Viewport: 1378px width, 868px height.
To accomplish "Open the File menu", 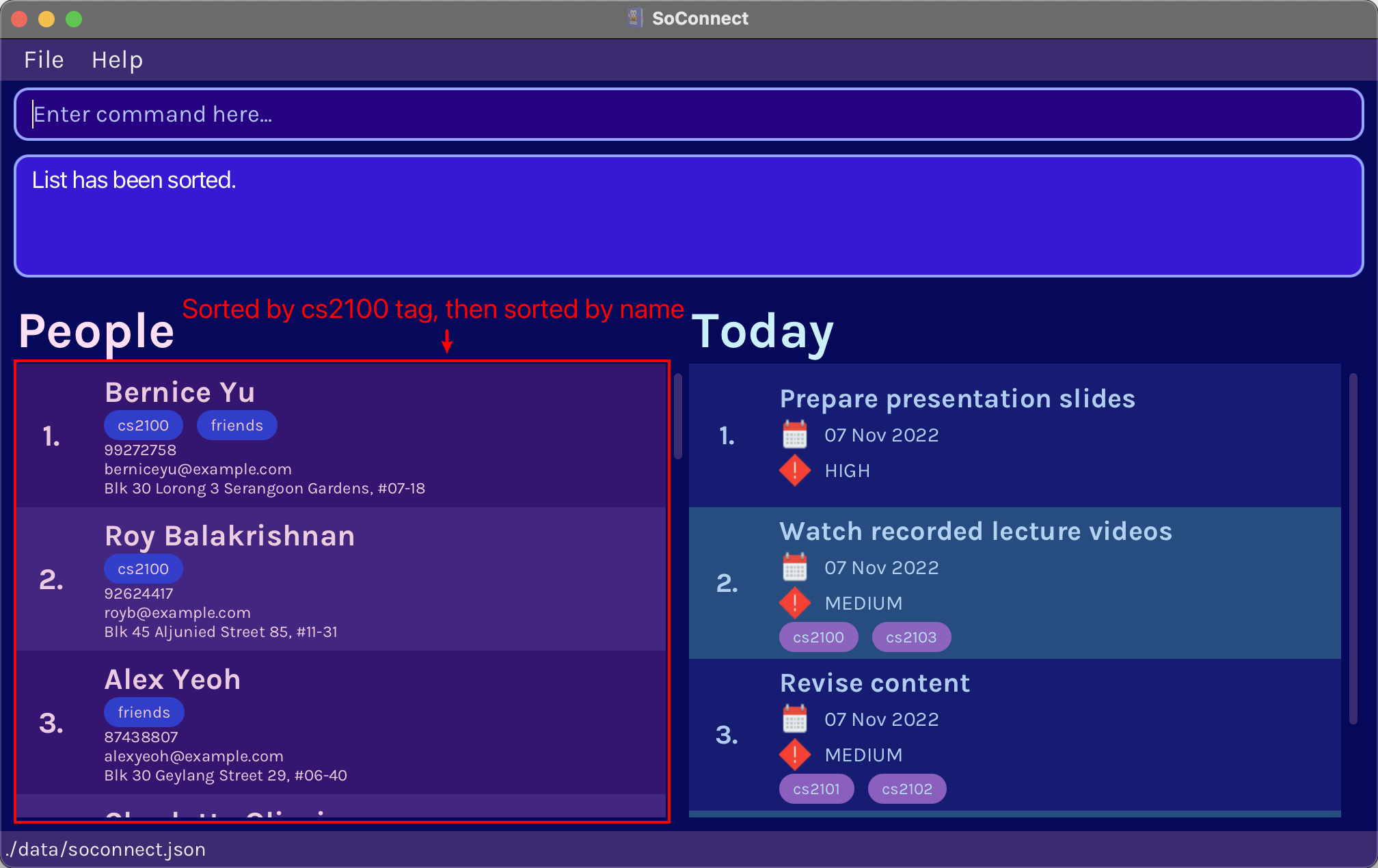I will (44, 60).
